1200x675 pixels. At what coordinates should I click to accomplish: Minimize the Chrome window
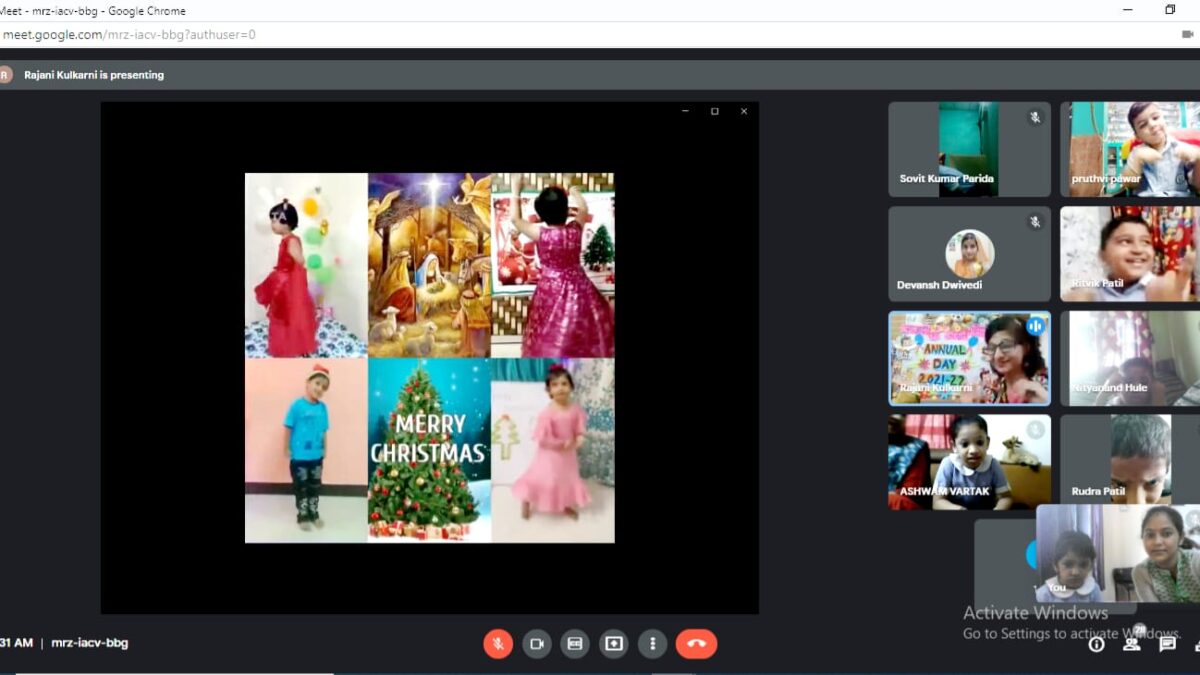(x=1128, y=10)
